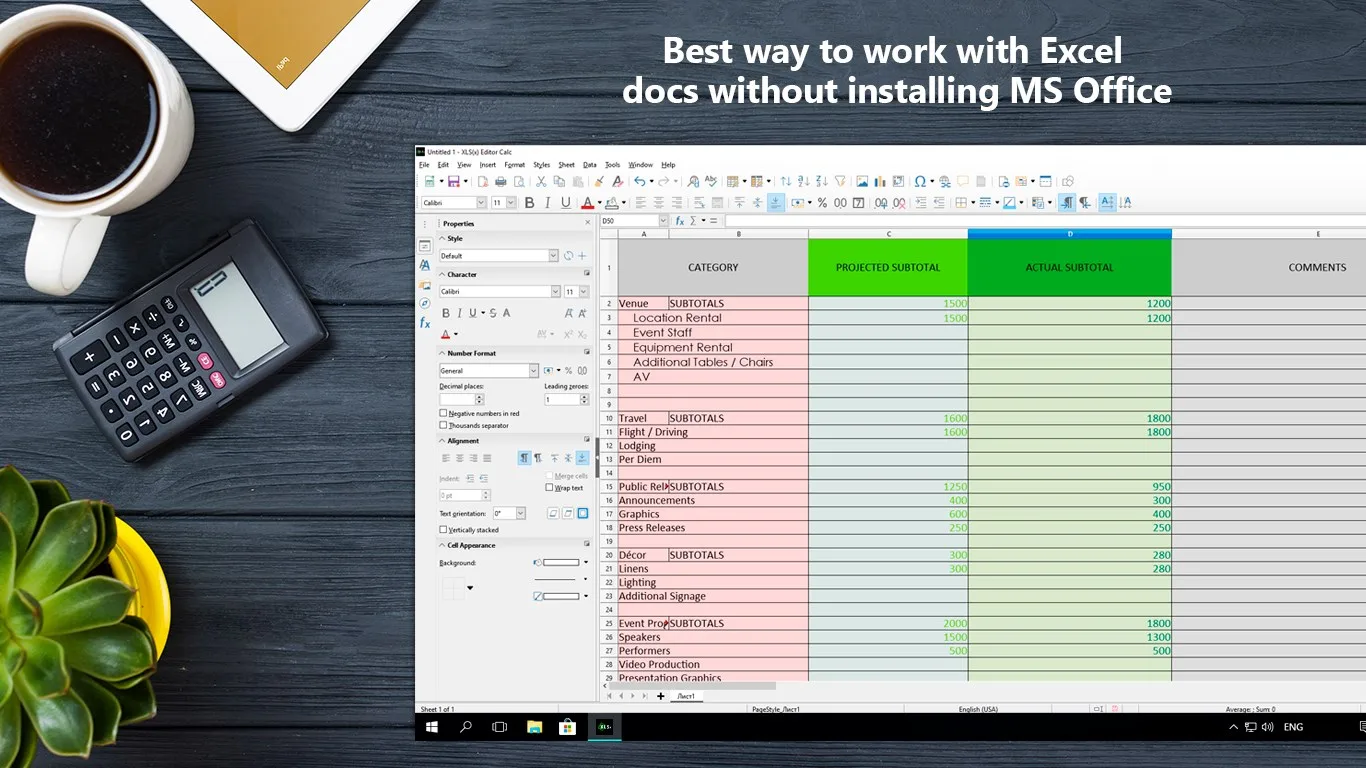Screen dimensions: 1366x768
Task: Open taskbar Search magnifier
Action: (466, 727)
